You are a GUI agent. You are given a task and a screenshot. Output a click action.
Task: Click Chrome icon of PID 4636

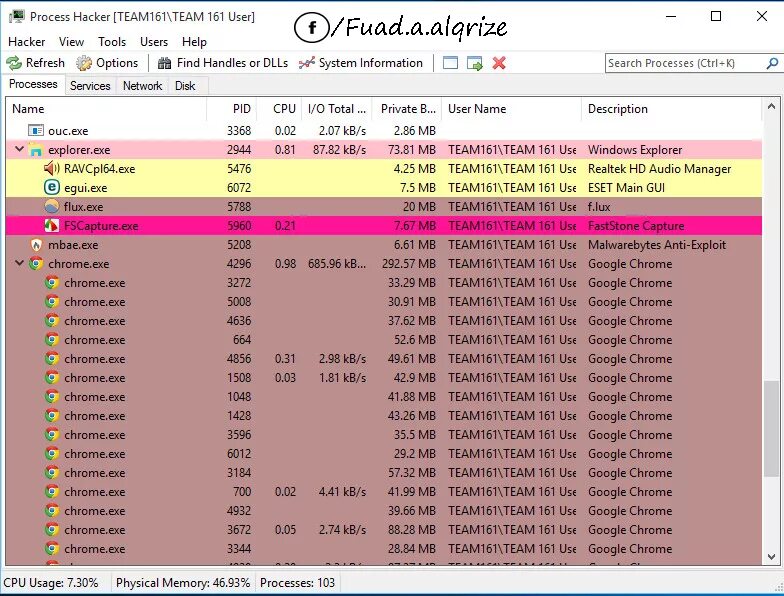[52, 320]
